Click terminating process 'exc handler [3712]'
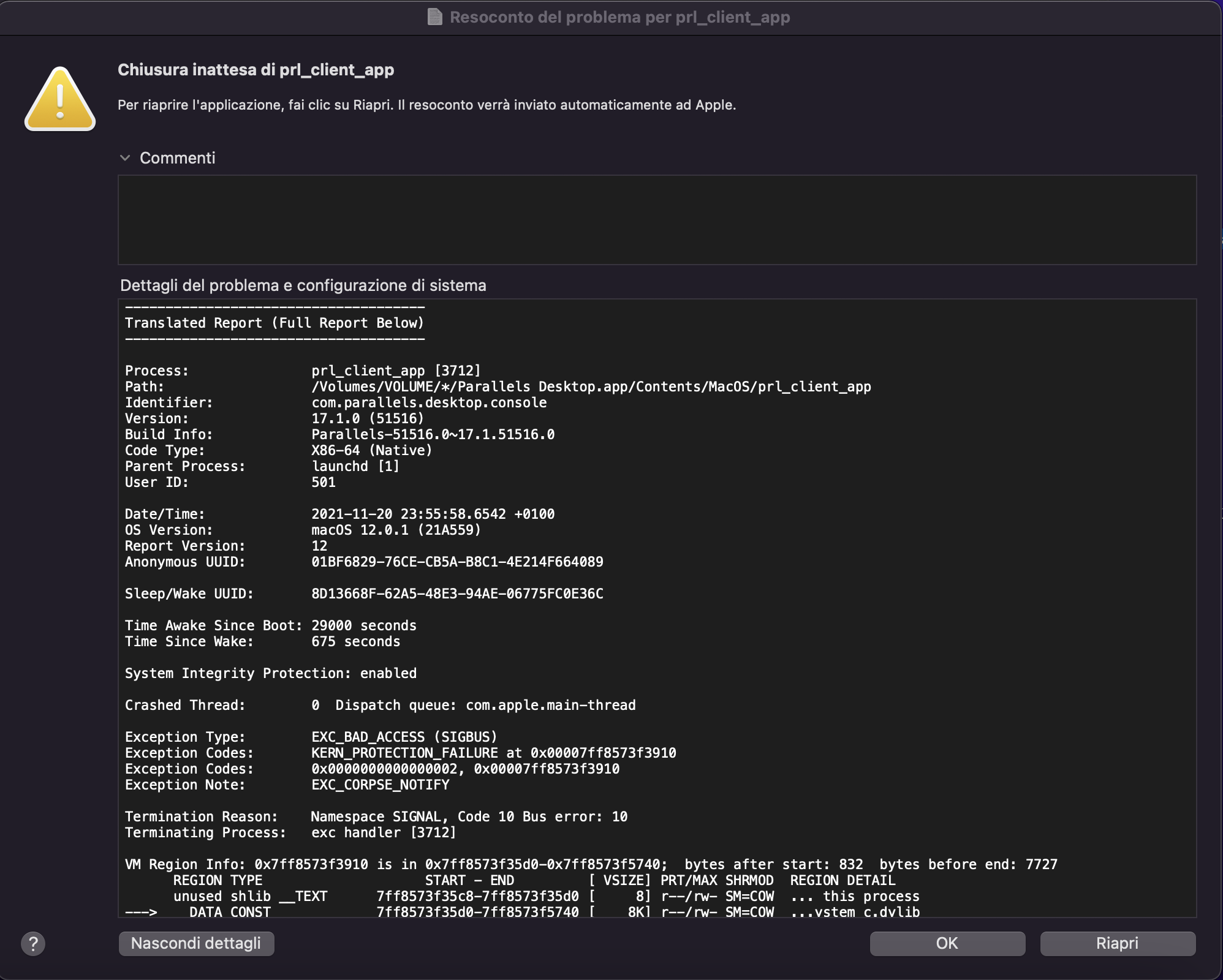Viewport: 1223px width, 980px height. click(384, 832)
